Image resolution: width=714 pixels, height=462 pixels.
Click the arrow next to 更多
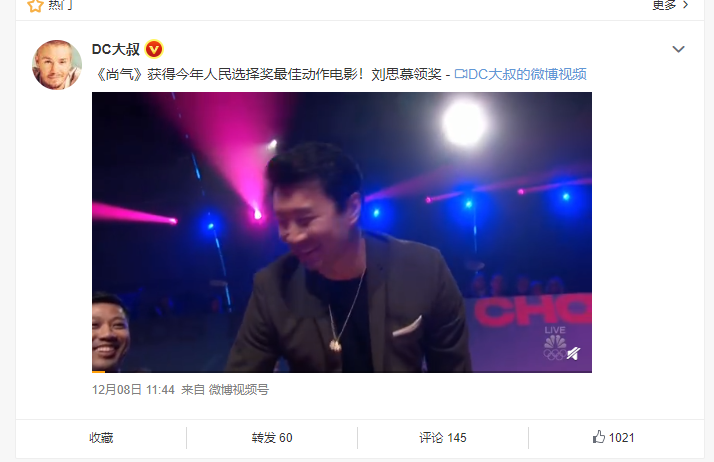[x=685, y=5]
